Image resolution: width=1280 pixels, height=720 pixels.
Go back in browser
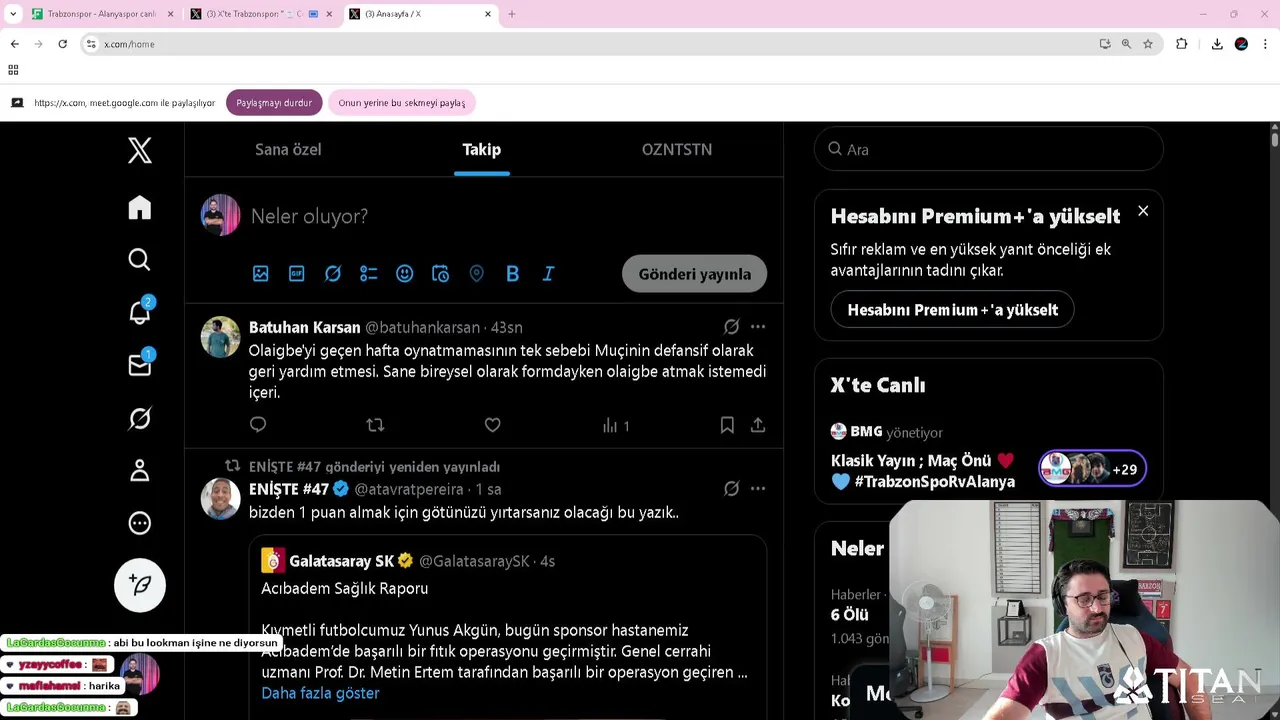[x=14, y=44]
